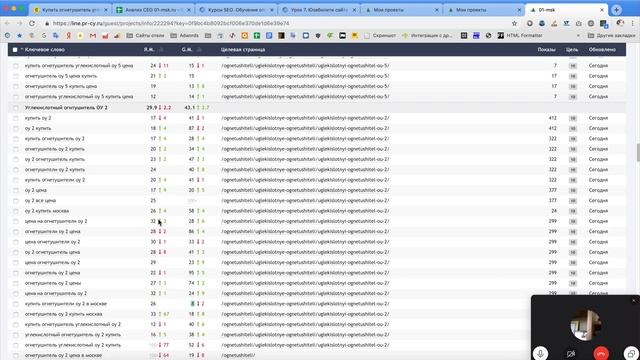Open the Другие закладки folder
The image size is (640, 360).
click(x=611, y=36)
